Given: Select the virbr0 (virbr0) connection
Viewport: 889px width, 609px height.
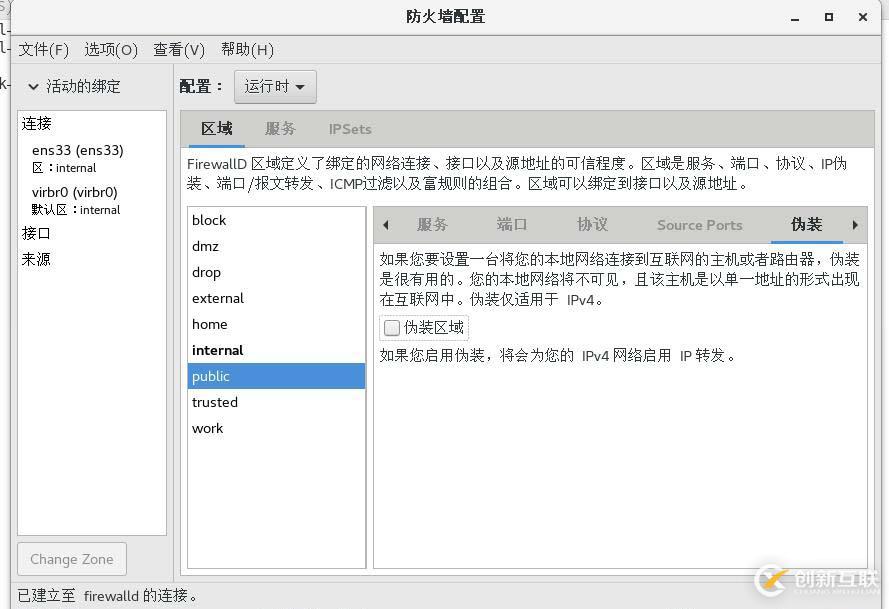Looking at the screenshot, I should click(75, 192).
